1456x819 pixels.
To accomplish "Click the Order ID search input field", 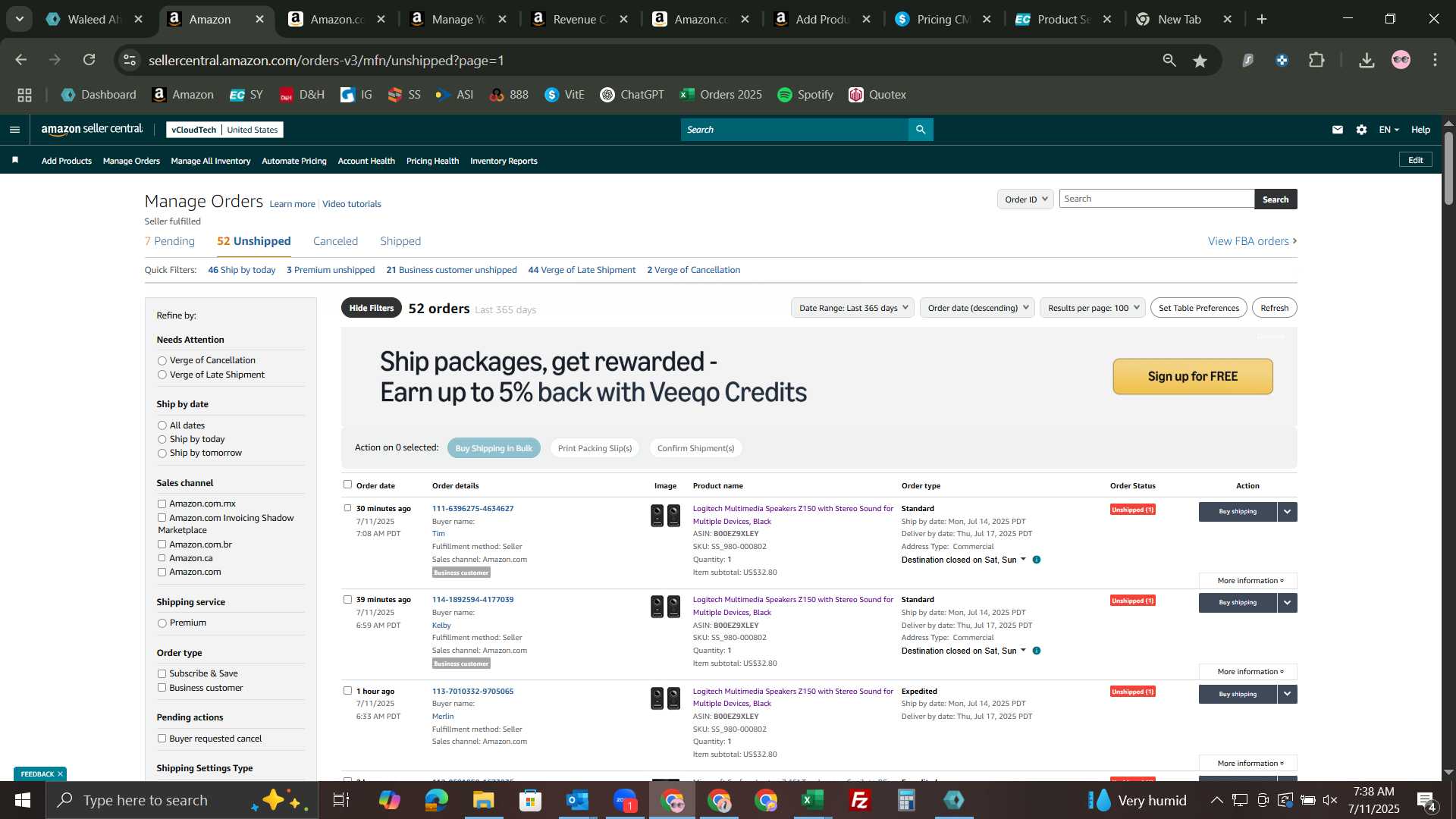I will click(x=1156, y=199).
